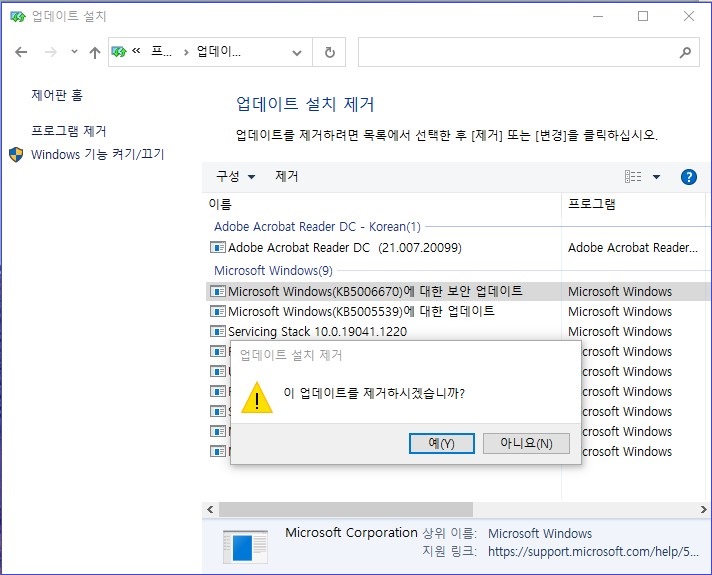The width and height of the screenshot is (712, 575).
Task: Click the Adobe Acrobat Reader... program cell
Action: point(633,248)
